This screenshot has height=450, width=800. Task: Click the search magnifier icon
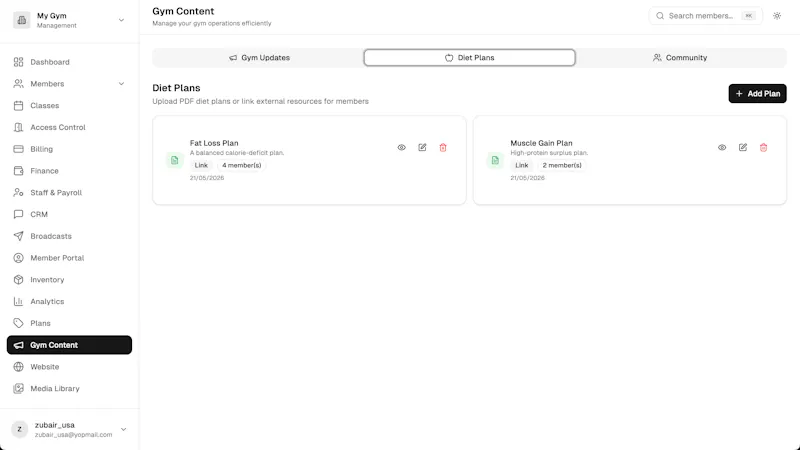(660, 16)
